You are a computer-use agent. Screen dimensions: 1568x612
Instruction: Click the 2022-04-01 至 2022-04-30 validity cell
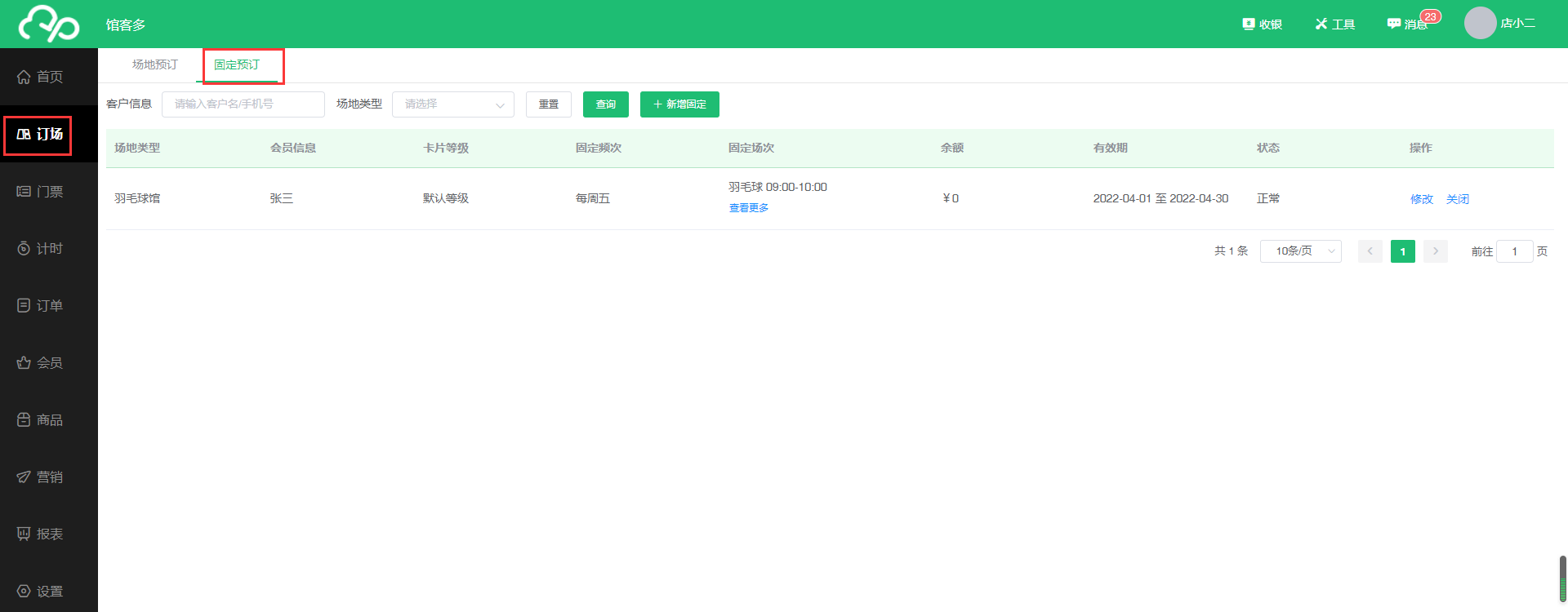1160,198
